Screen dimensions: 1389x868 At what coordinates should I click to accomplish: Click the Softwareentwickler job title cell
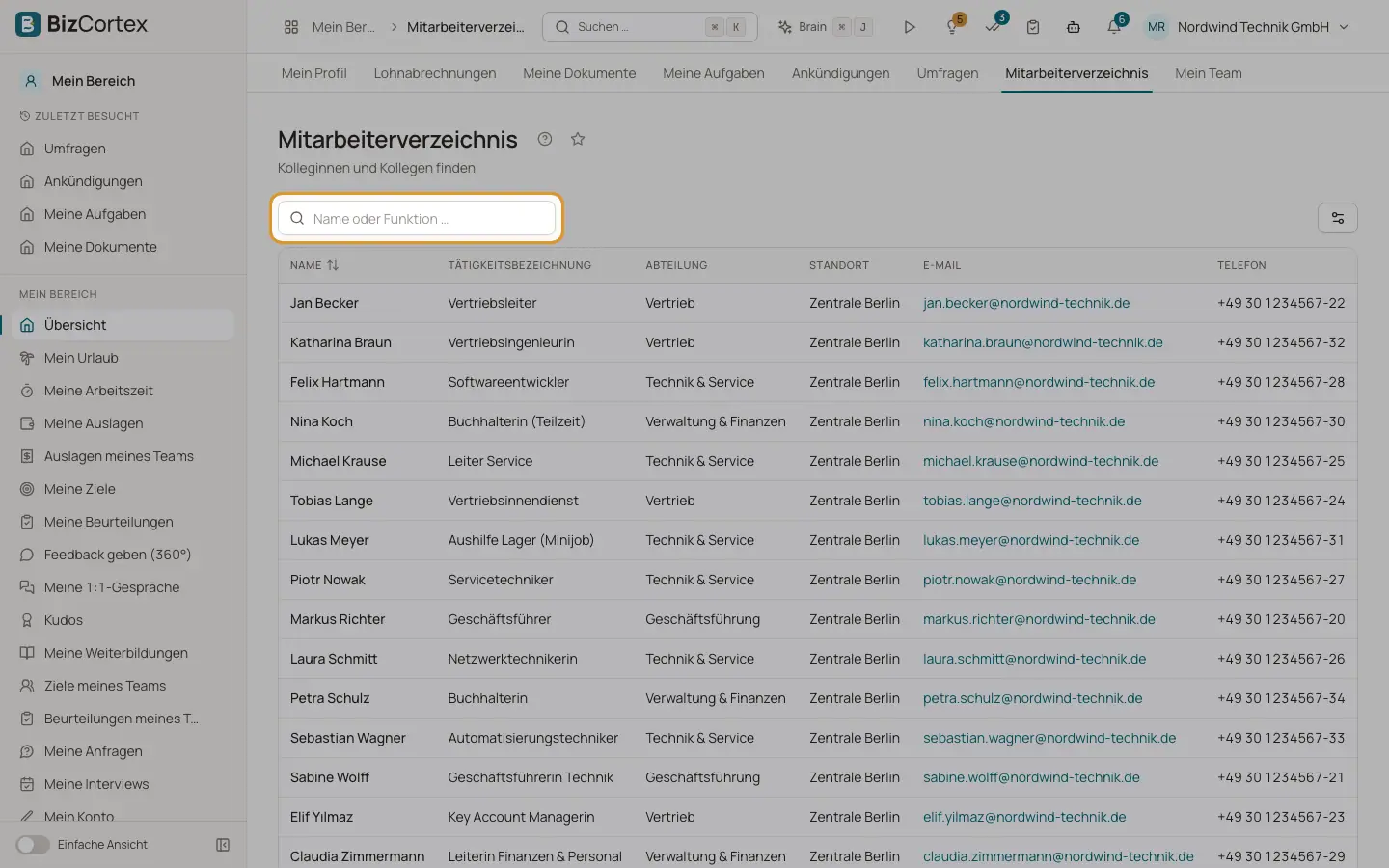(508, 382)
